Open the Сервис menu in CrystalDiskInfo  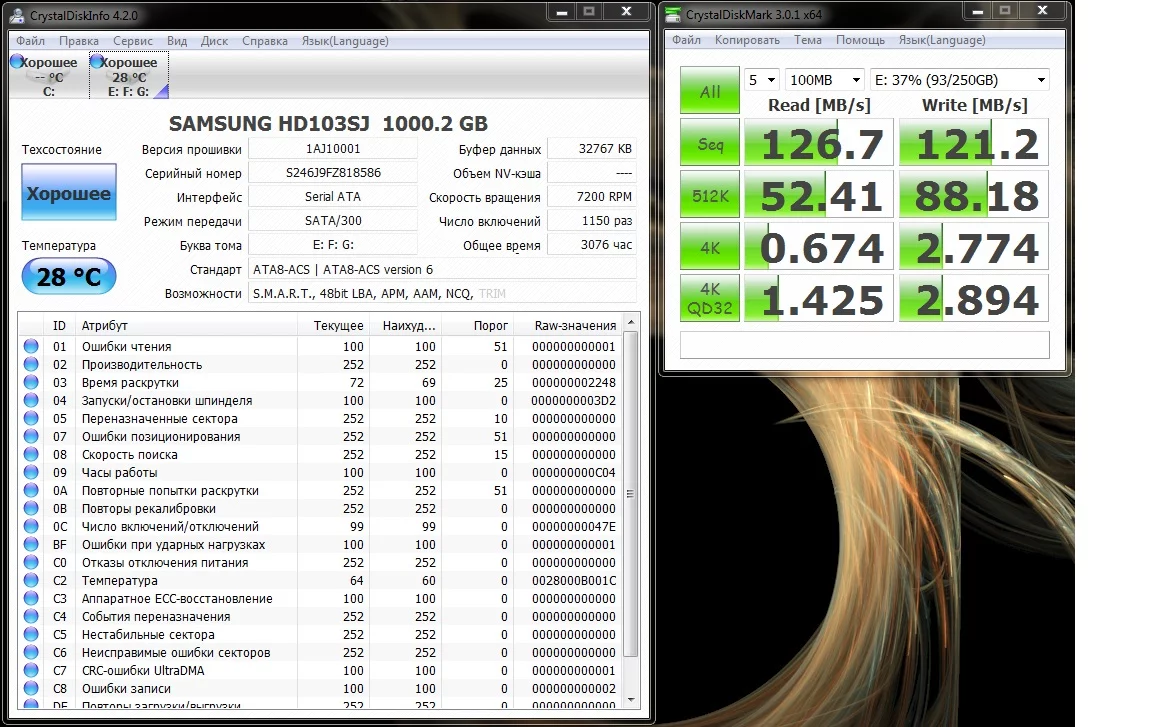133,41
